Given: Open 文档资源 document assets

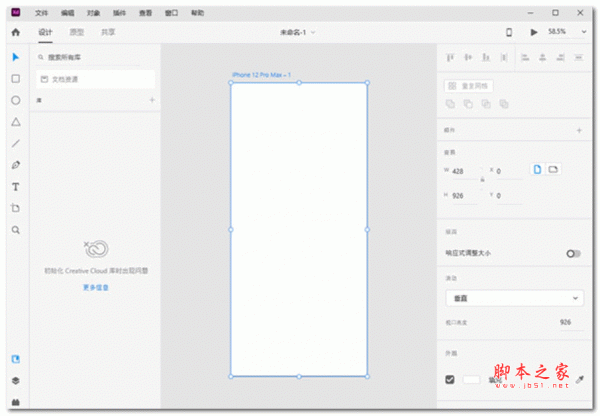Looking at the screenshot, I should [x=96, y=79].
